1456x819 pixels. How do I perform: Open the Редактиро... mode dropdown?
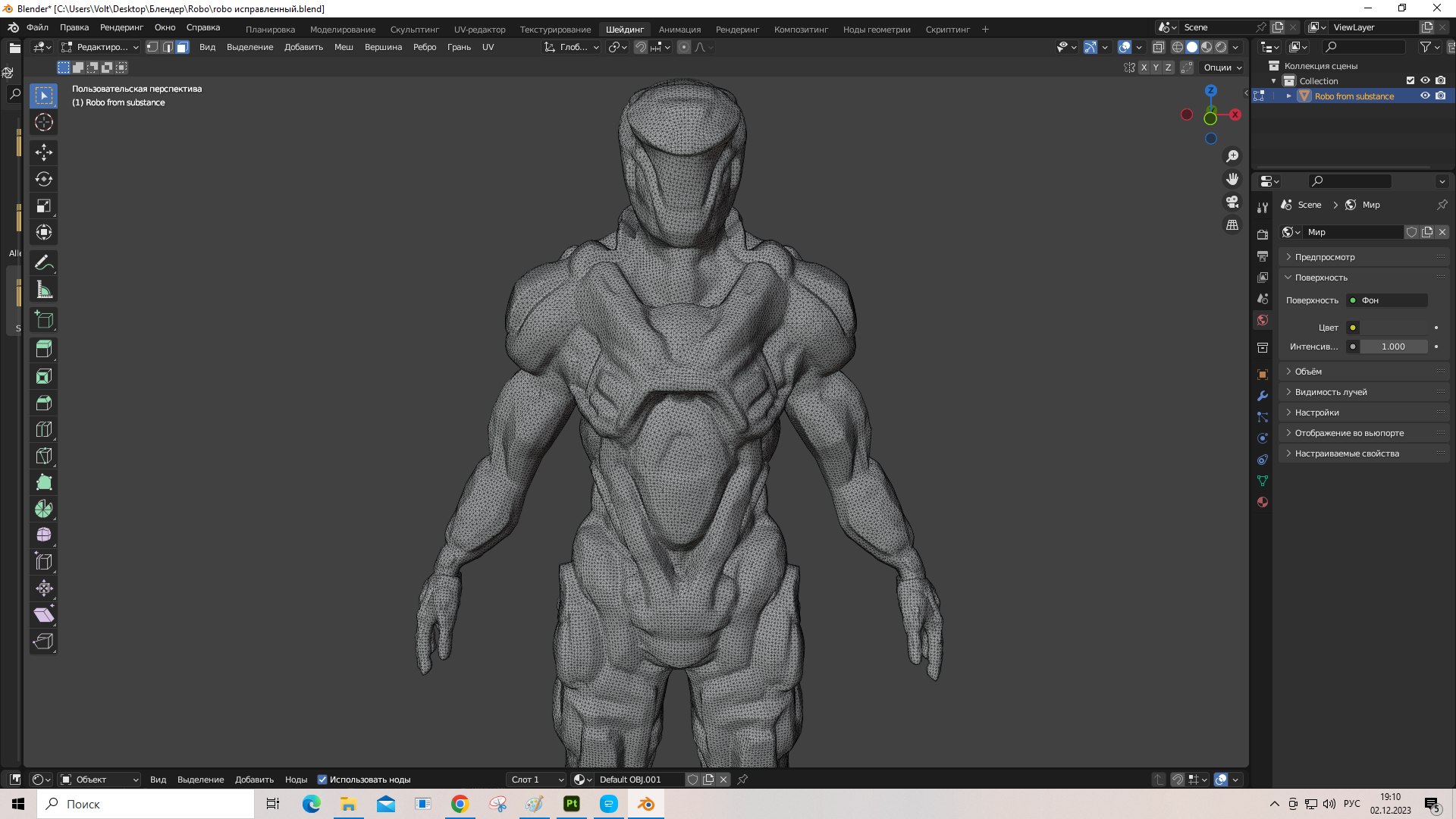pos(100,47)
